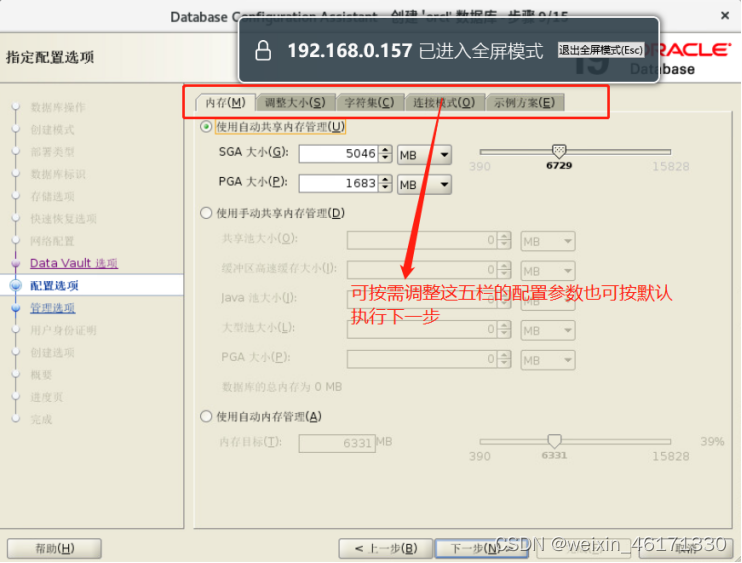The height and width of the screenshot is (563, 742).
Task: Select 使用手动共享内存管理(D) radio button
Action: click(x=206, y=213)
